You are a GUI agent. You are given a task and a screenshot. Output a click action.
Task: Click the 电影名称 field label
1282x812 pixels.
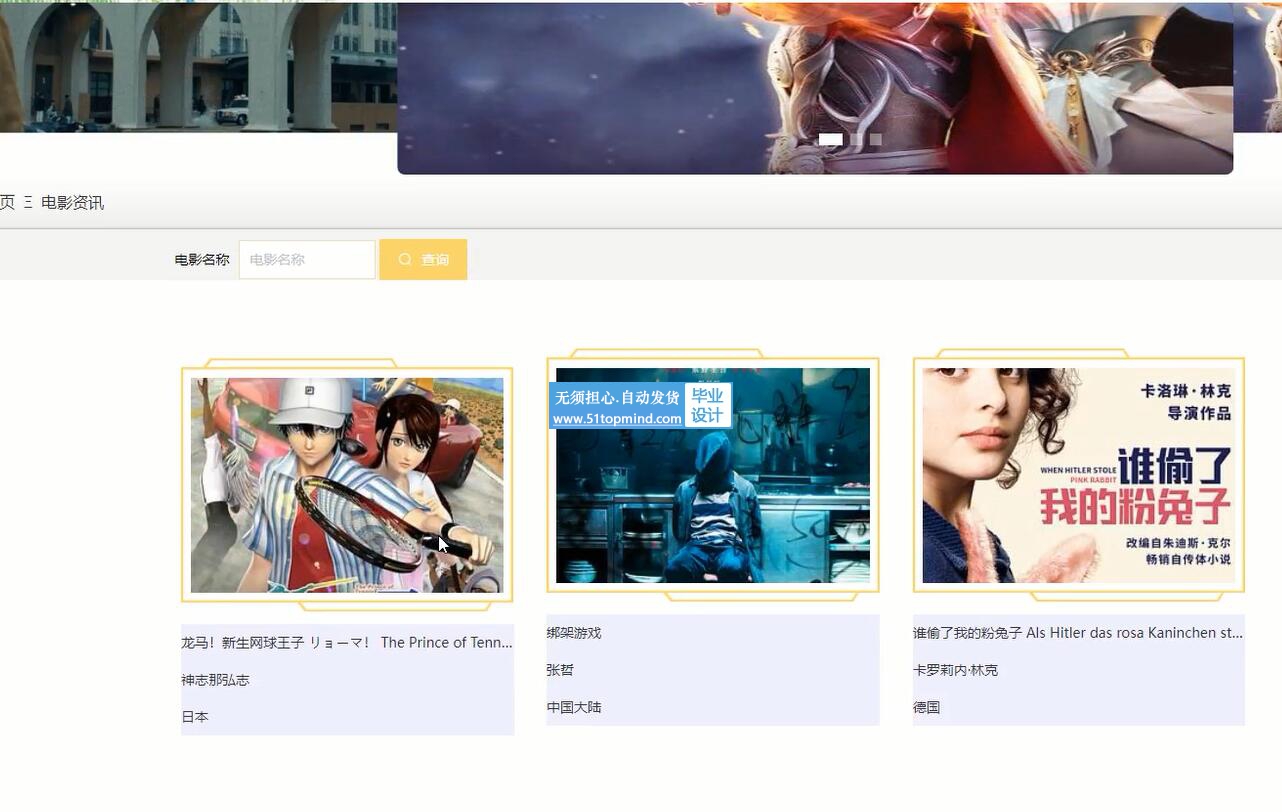202,260
